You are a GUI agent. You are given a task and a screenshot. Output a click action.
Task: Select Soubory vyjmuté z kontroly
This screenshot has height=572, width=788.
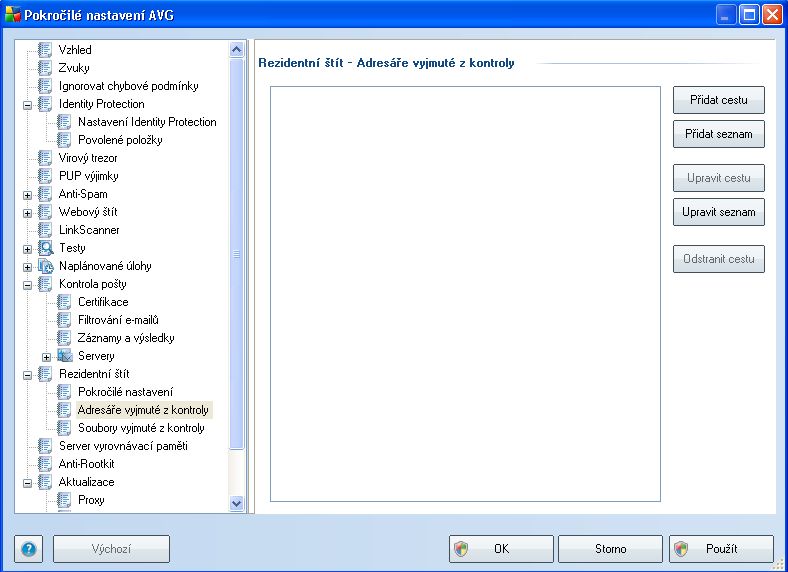point(141,428)
